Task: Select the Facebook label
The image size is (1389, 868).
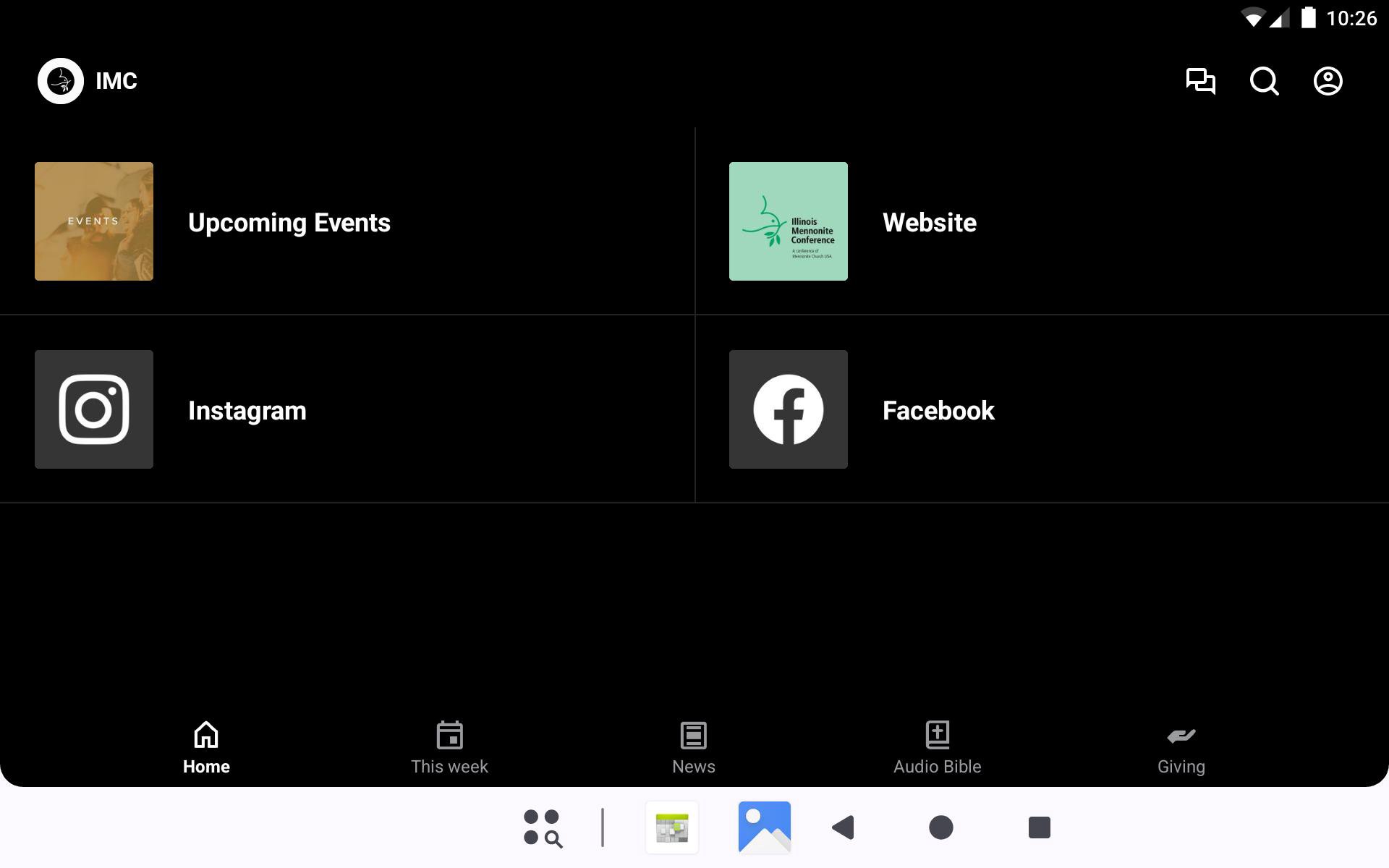Action: 938,411
